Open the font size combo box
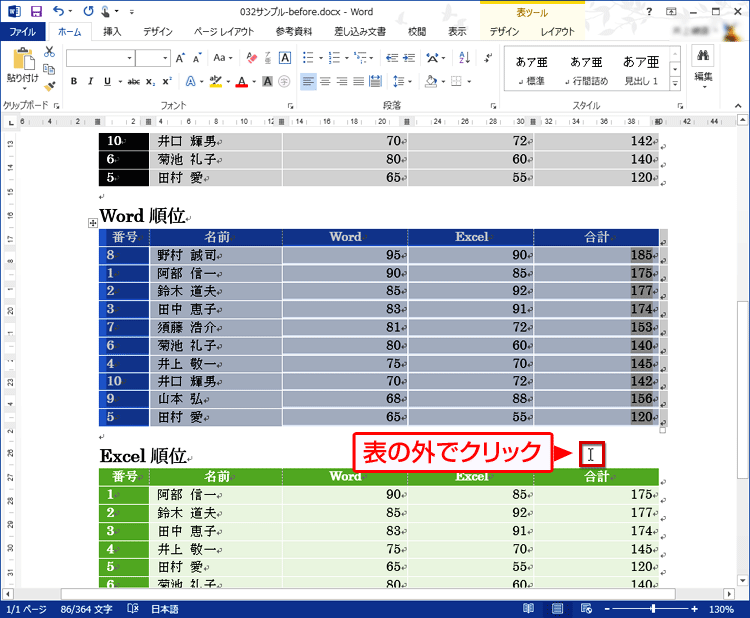Image resolution: width=750 pixels, height=618 pixels. pyautogui.click(x=153, y=58)
